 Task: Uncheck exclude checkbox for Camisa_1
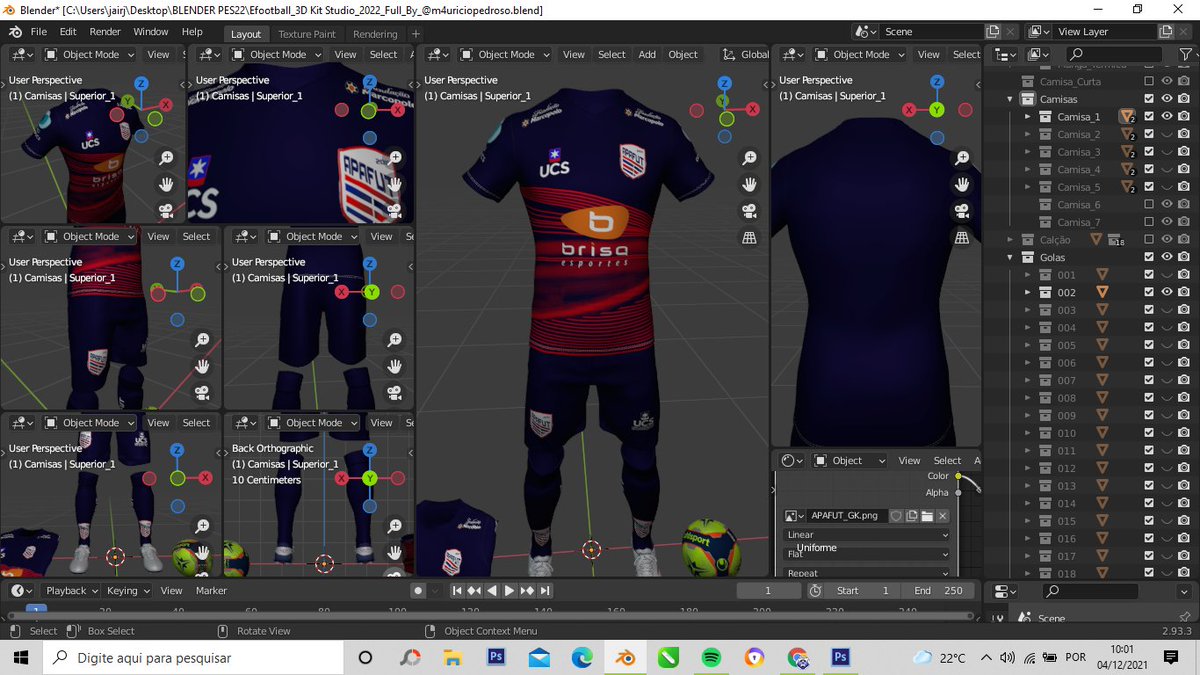[x=1149, y=117]
